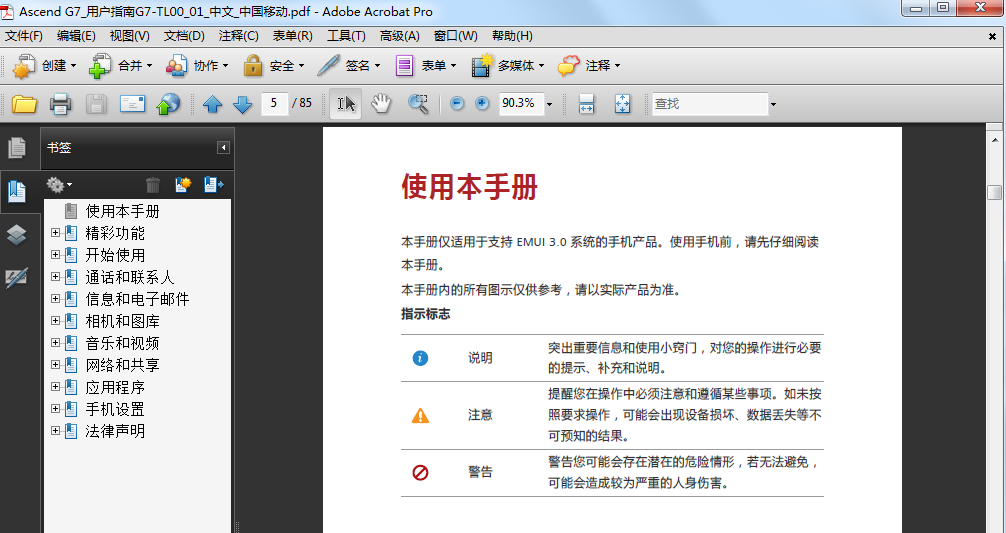The width and height of the screenshot is (1006, 533).
Task: Click the 查找 search field
Action: tap(710, 104)
